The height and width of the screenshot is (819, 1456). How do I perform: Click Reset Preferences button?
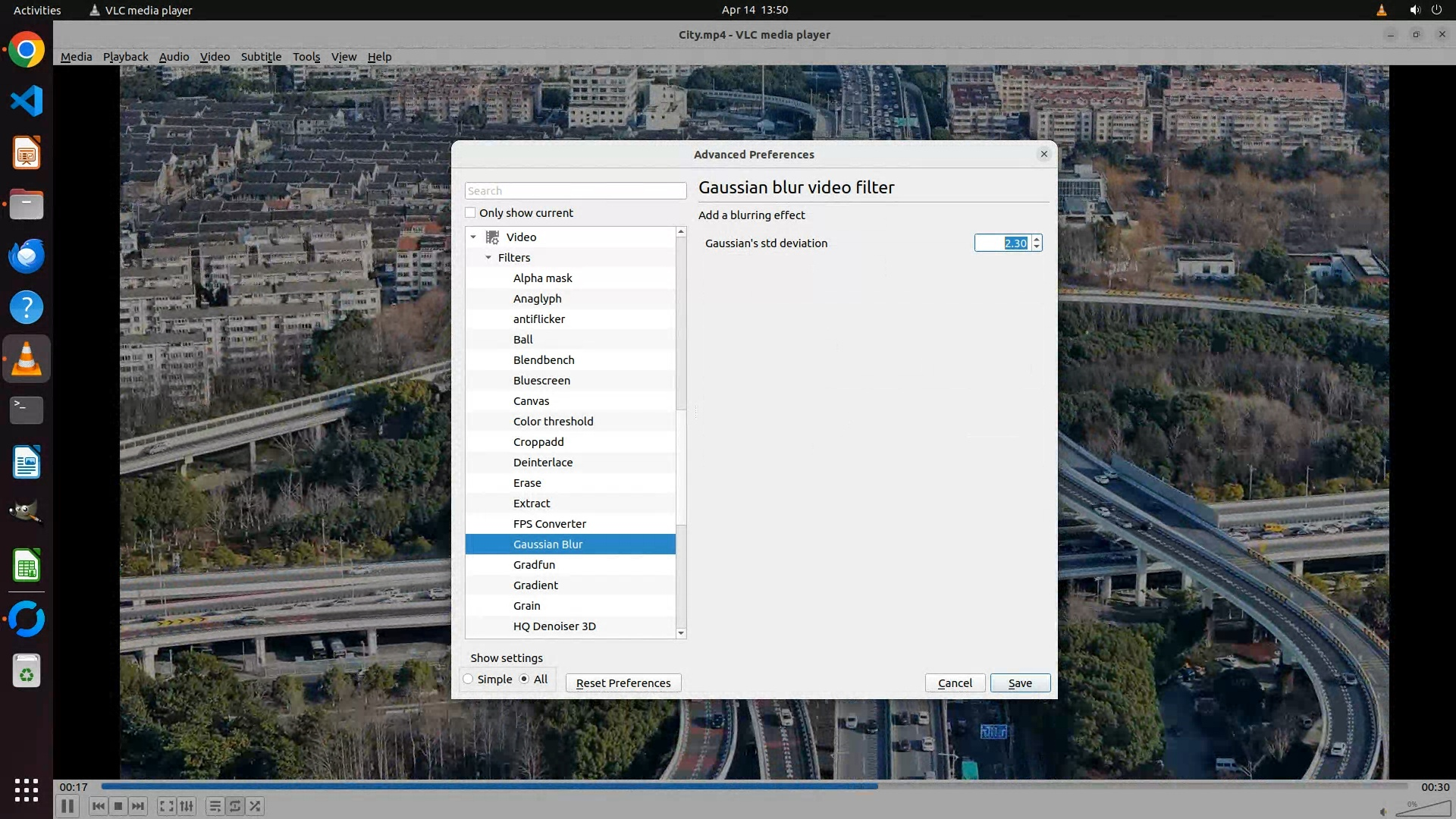tap(623, 683)
